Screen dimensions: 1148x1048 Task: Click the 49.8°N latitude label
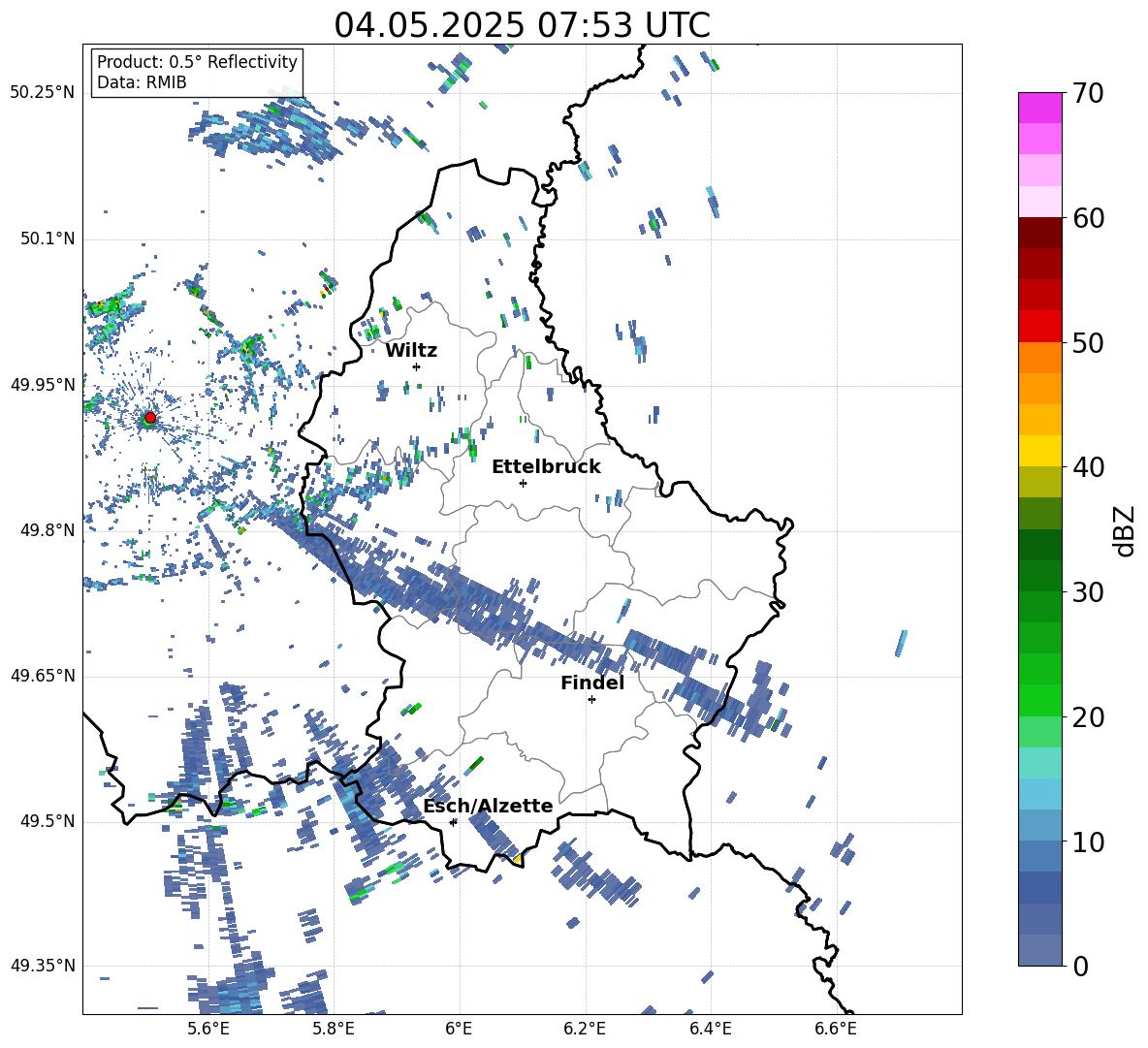[x=47, y=530]
